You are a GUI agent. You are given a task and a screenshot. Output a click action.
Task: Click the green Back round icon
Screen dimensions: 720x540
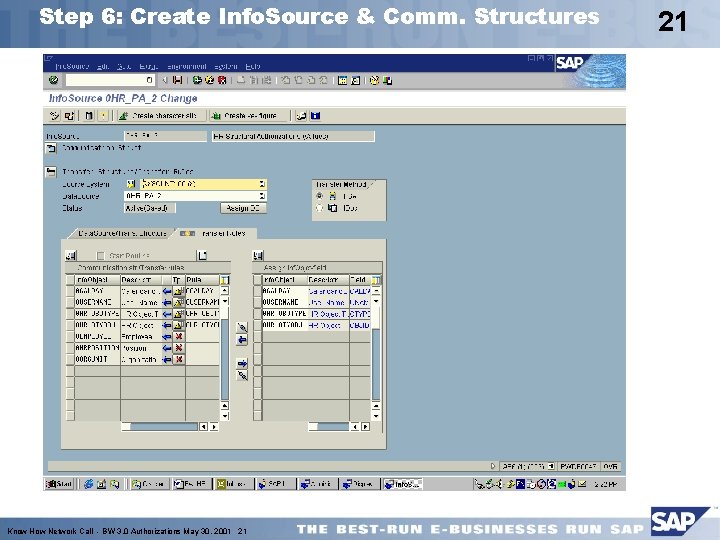[x=197, y=80]
